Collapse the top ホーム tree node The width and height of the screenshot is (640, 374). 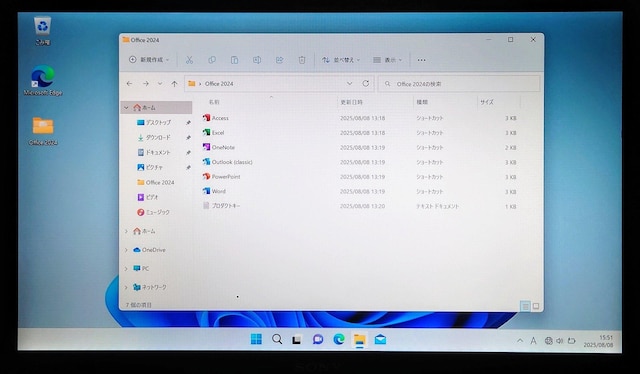tap(126, 108)
